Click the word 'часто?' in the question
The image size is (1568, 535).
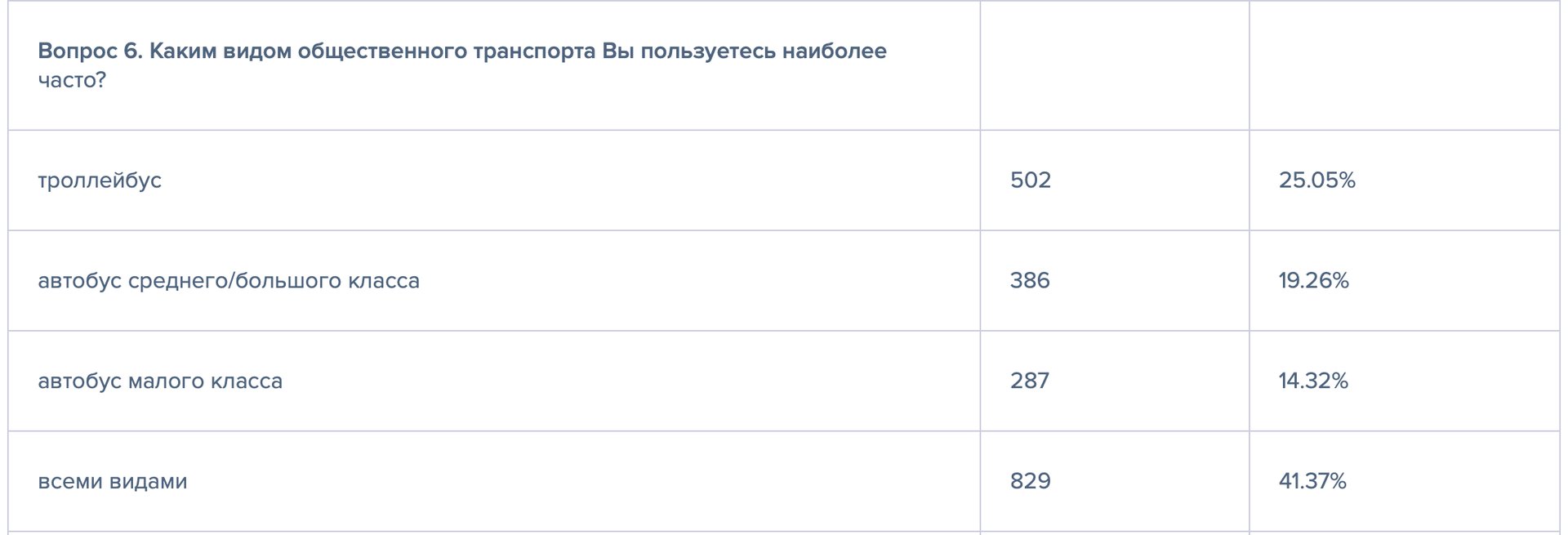point(72,80)
